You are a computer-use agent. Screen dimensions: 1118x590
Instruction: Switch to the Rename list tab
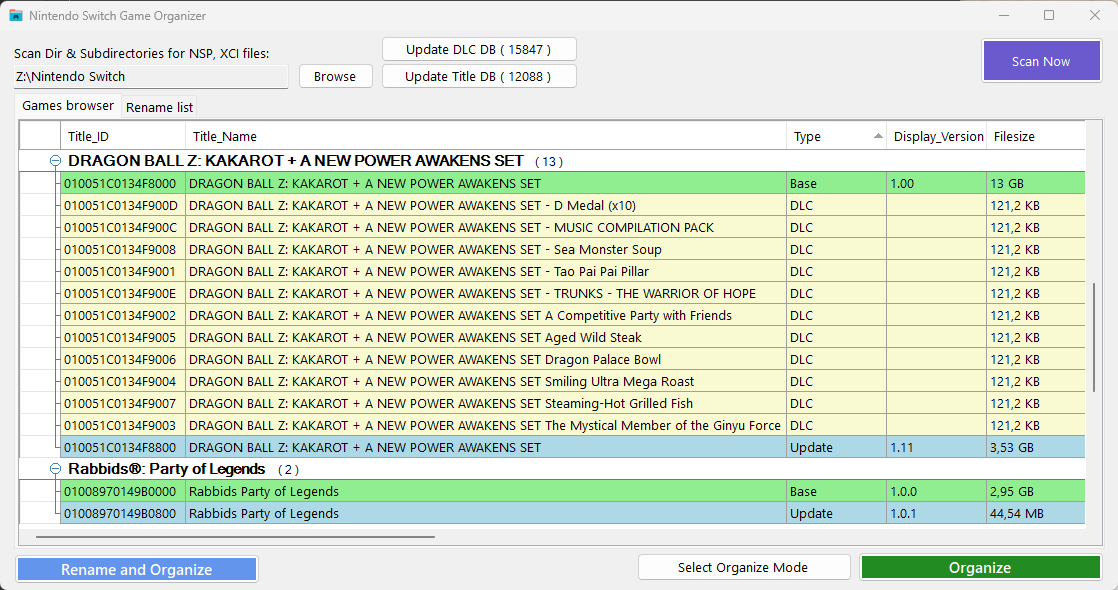(x=159, y=107)
